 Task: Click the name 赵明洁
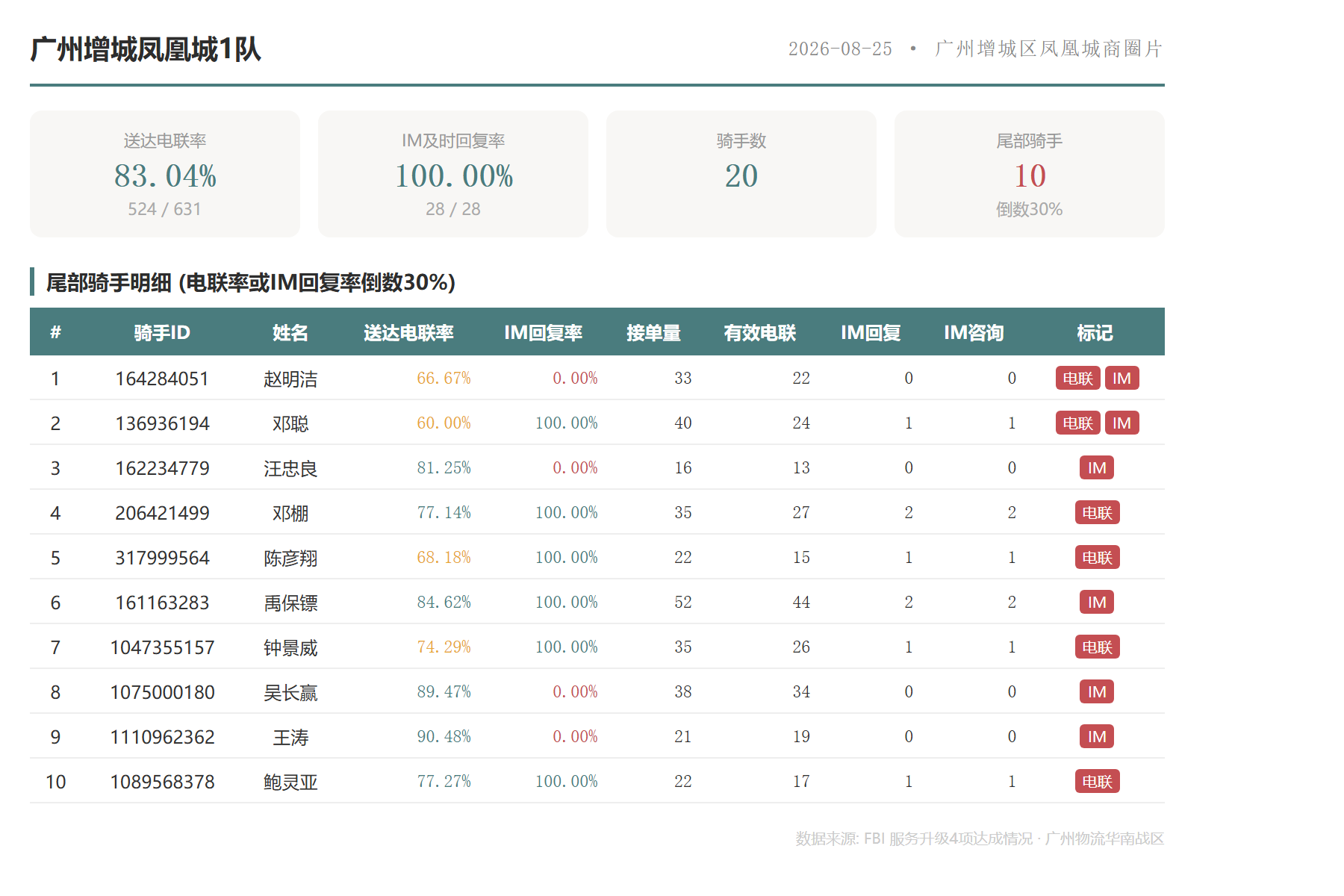click(290, 379)
